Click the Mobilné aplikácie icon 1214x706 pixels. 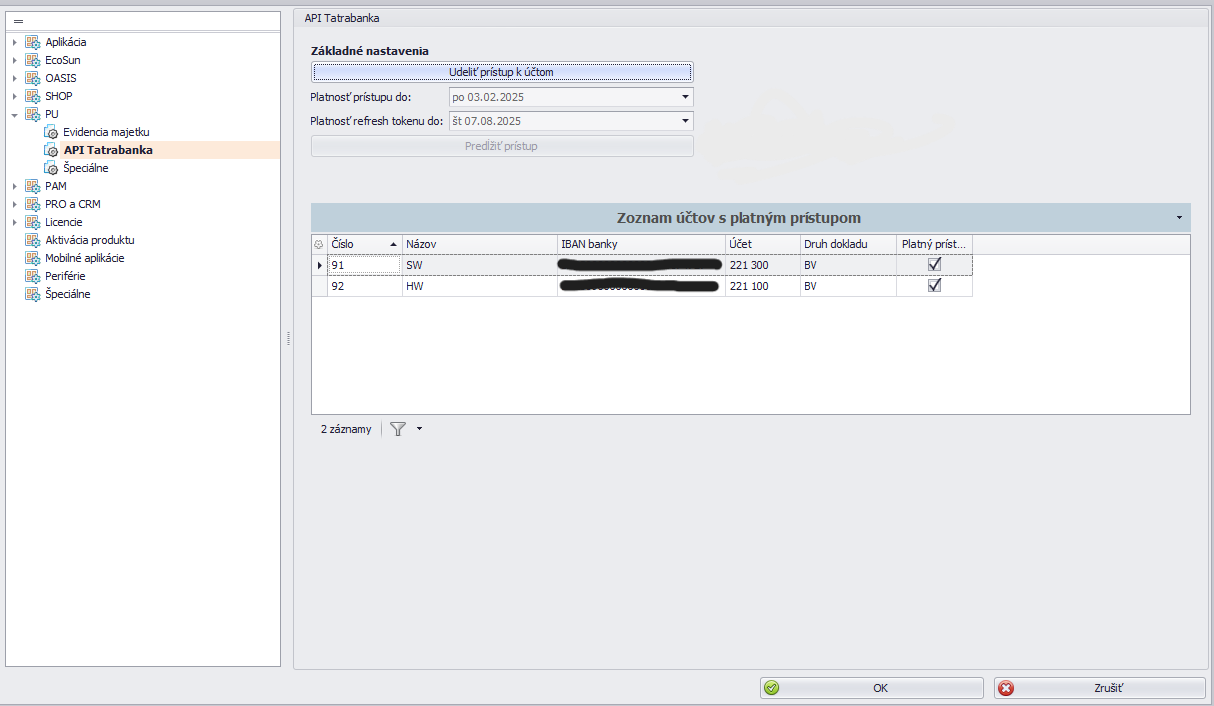pos(33,258)
